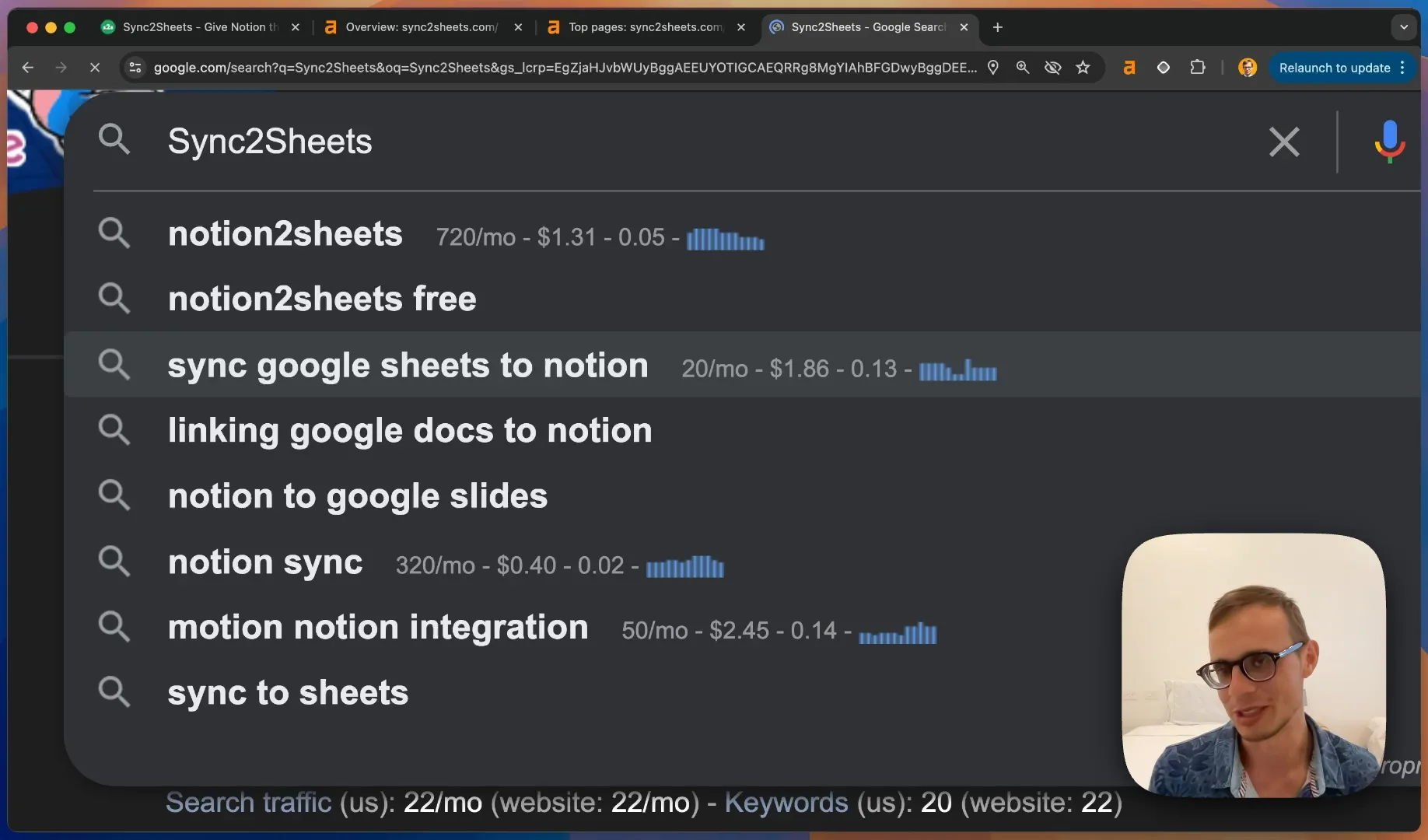Click the Sync2Sheets search input field

(700, 142)
